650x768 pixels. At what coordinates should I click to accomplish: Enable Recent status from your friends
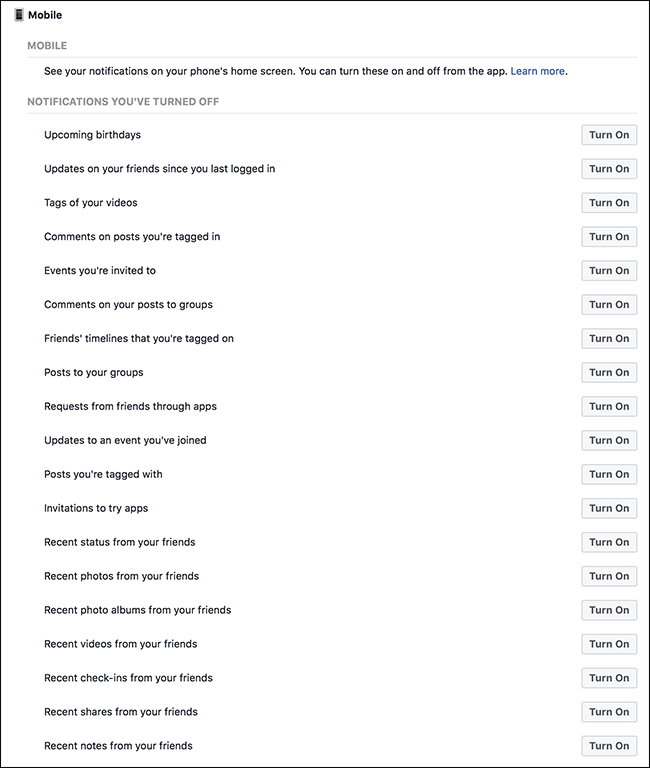609,543
